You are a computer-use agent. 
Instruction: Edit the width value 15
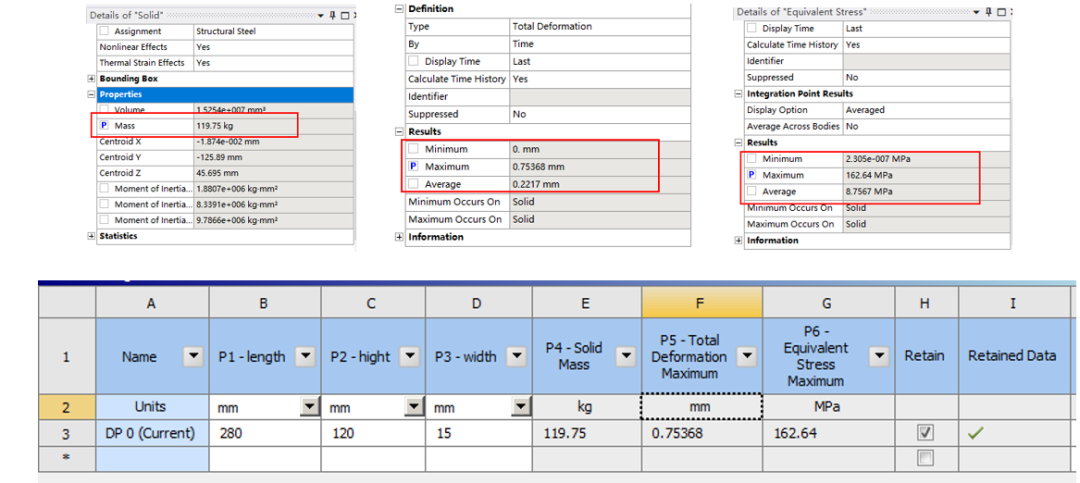pos(479,433)
